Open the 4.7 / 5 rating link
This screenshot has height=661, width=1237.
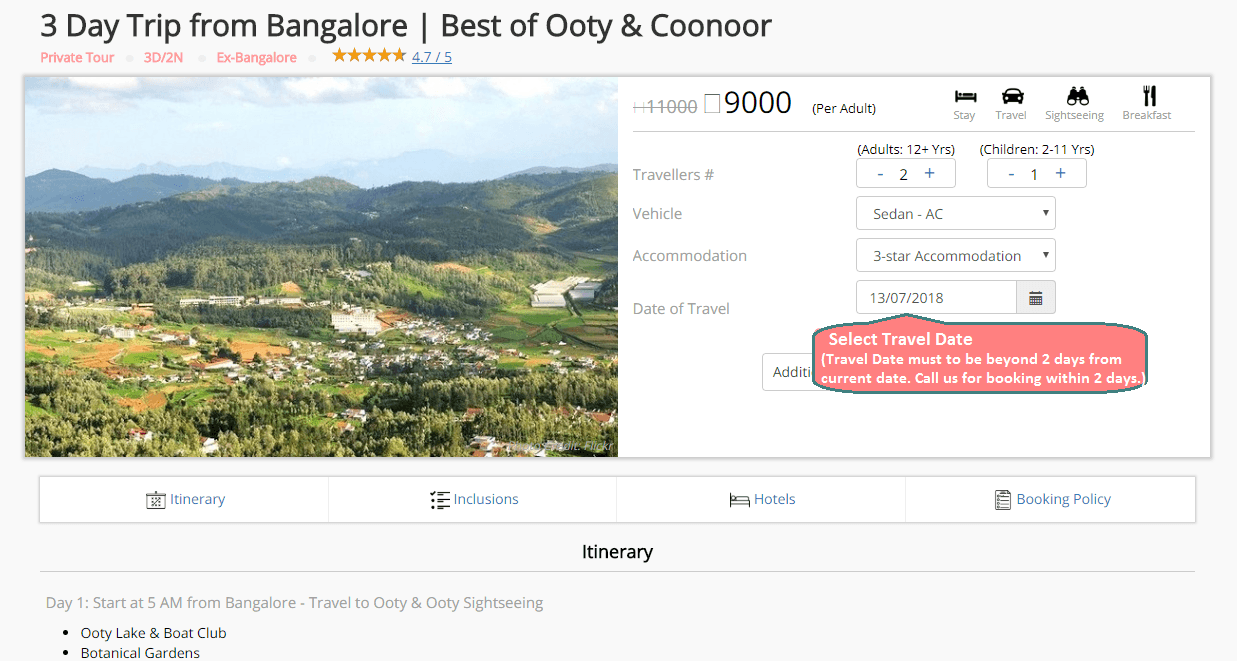click(432, 57)
